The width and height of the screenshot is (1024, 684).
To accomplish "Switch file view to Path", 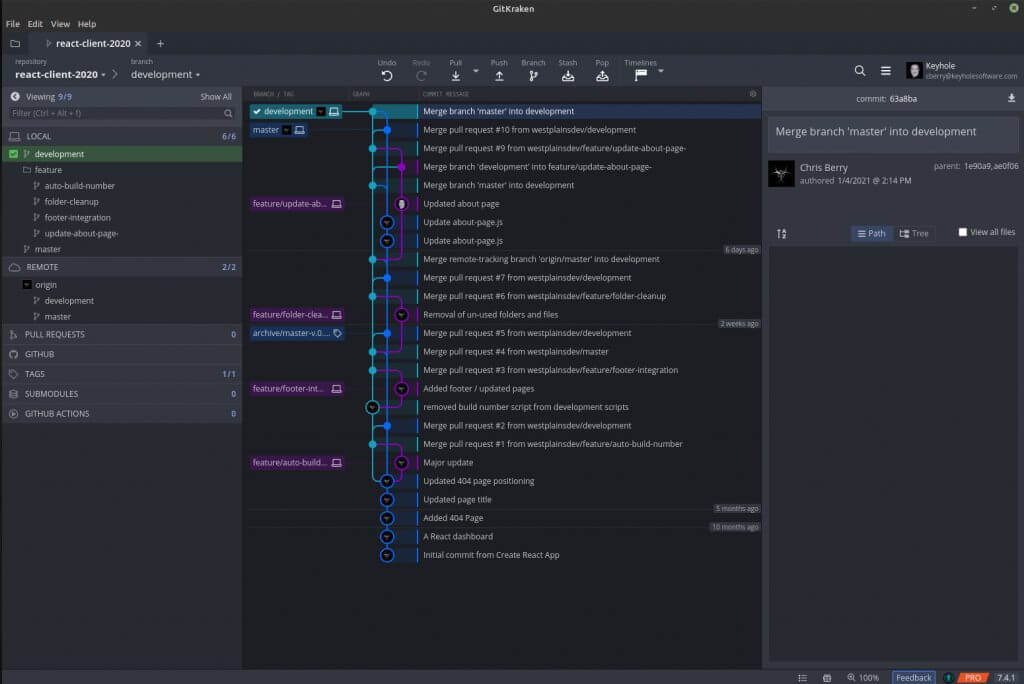I will tap(871, 233).
